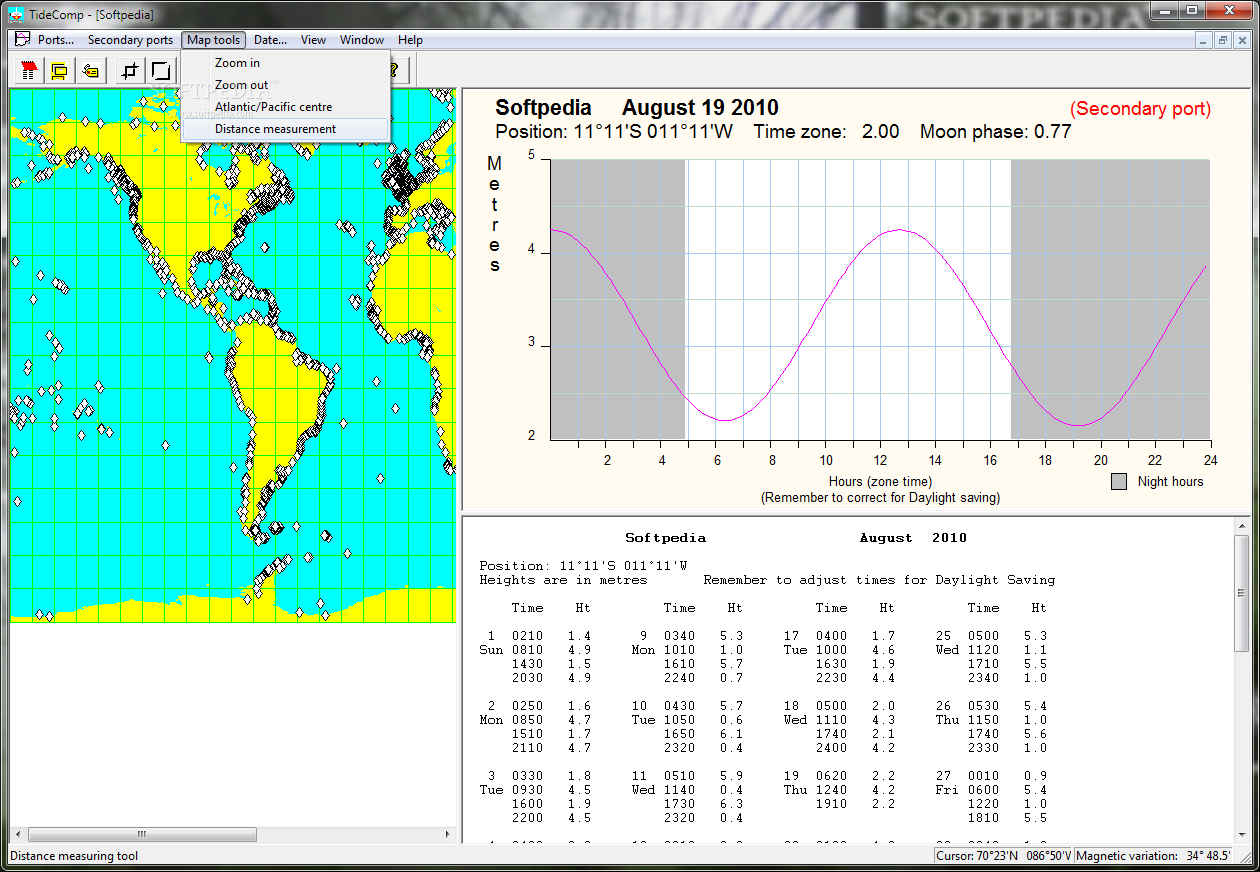Click table entry '19 0620 2.2'
1260x872 pixels.
pos(839,776)
